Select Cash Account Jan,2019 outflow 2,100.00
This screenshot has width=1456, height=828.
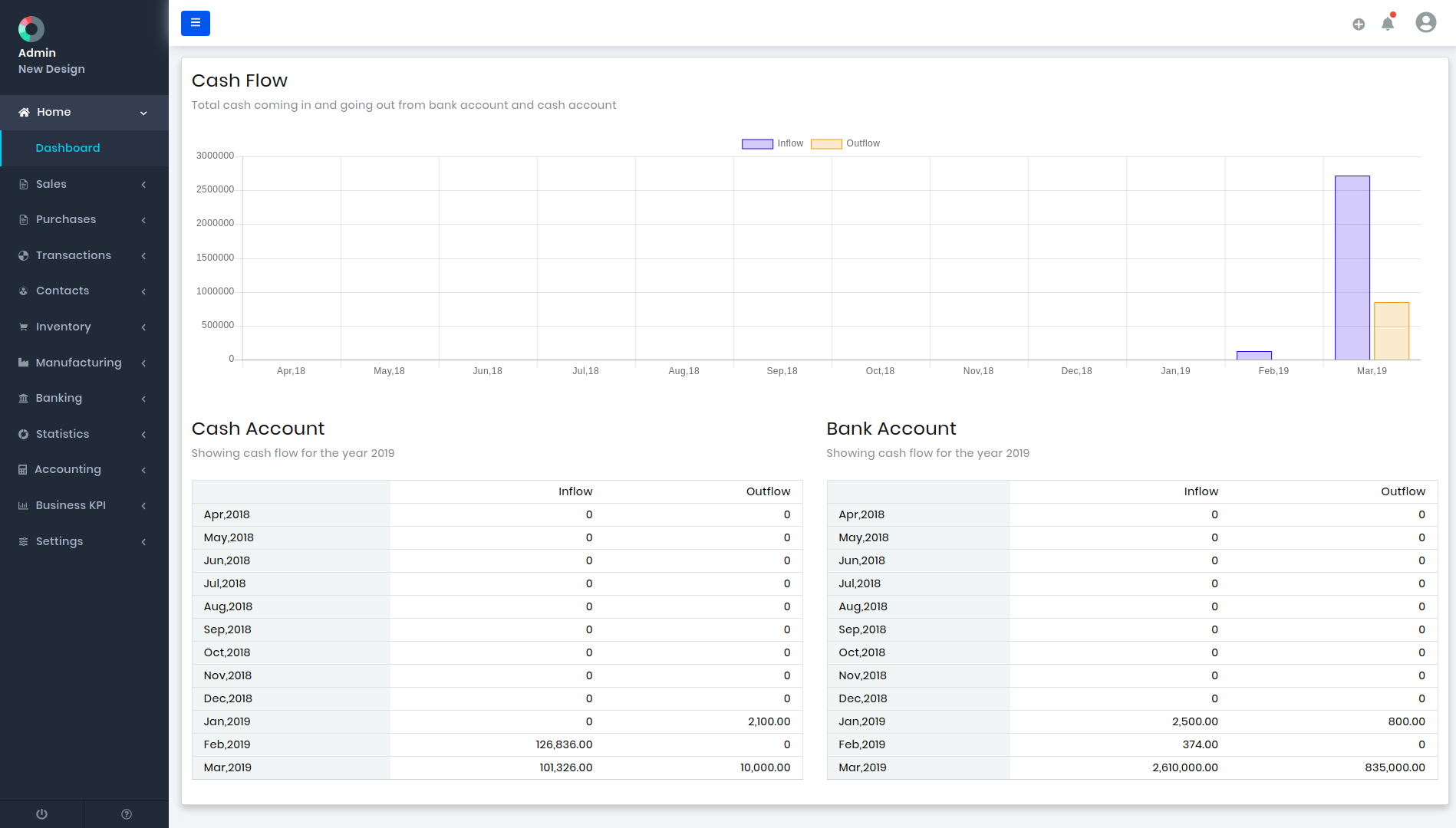click(769, 721)
